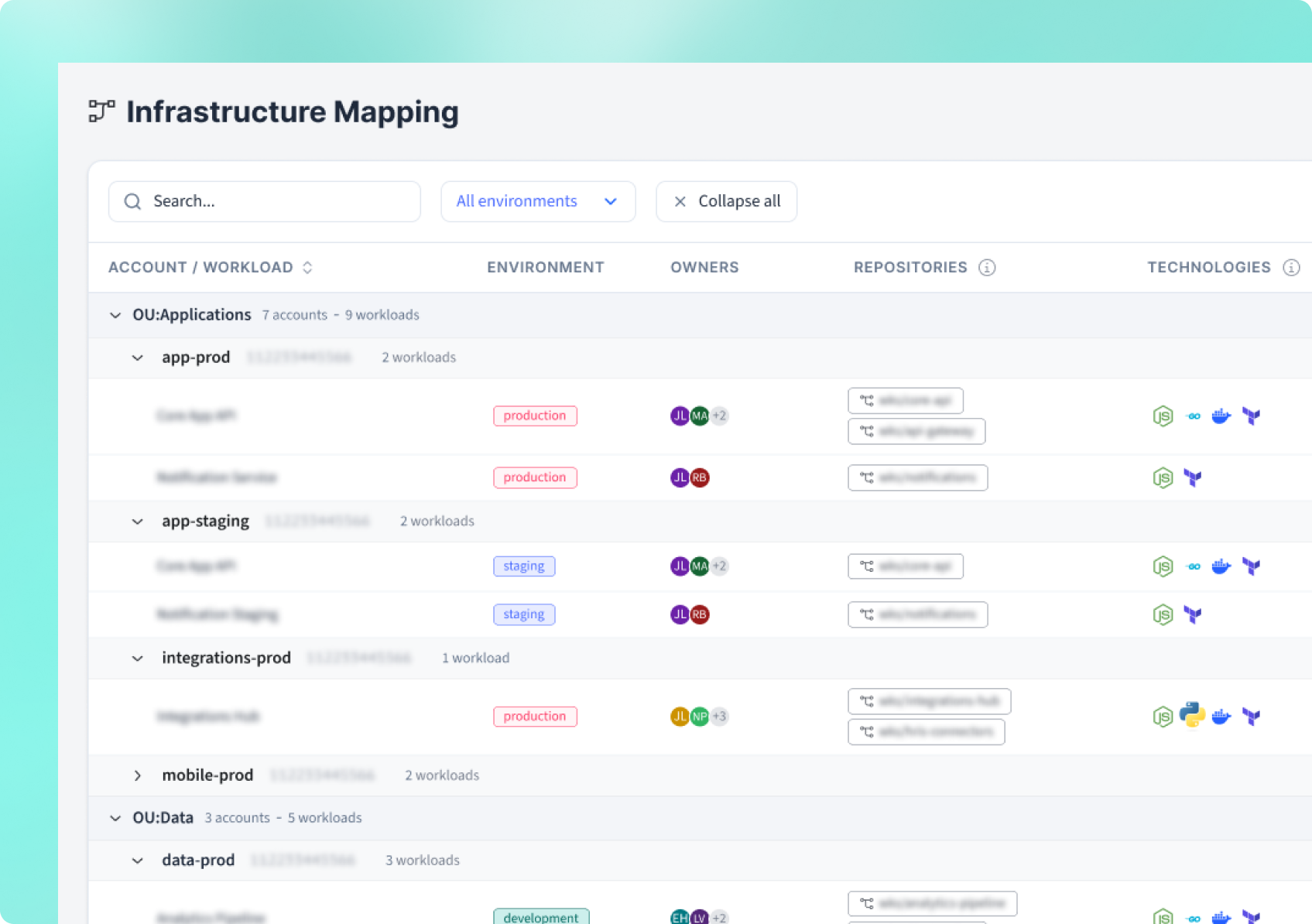Open second repository chip in app-prod top row
This screenshot has height=924, width=1312.
pos(916,432)
